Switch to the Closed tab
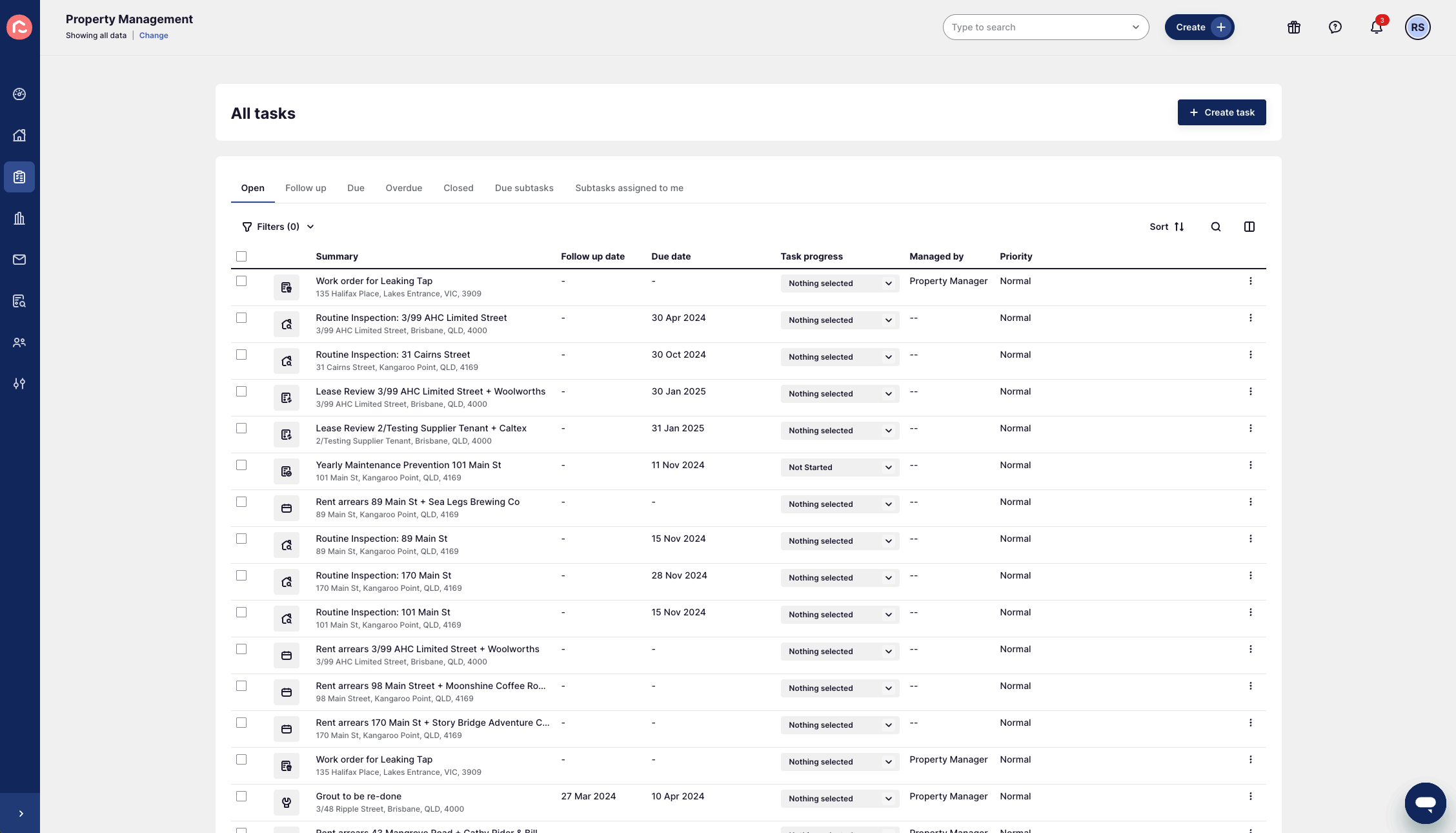Screen dimensions: 1456x833 (x=458, y=188)
